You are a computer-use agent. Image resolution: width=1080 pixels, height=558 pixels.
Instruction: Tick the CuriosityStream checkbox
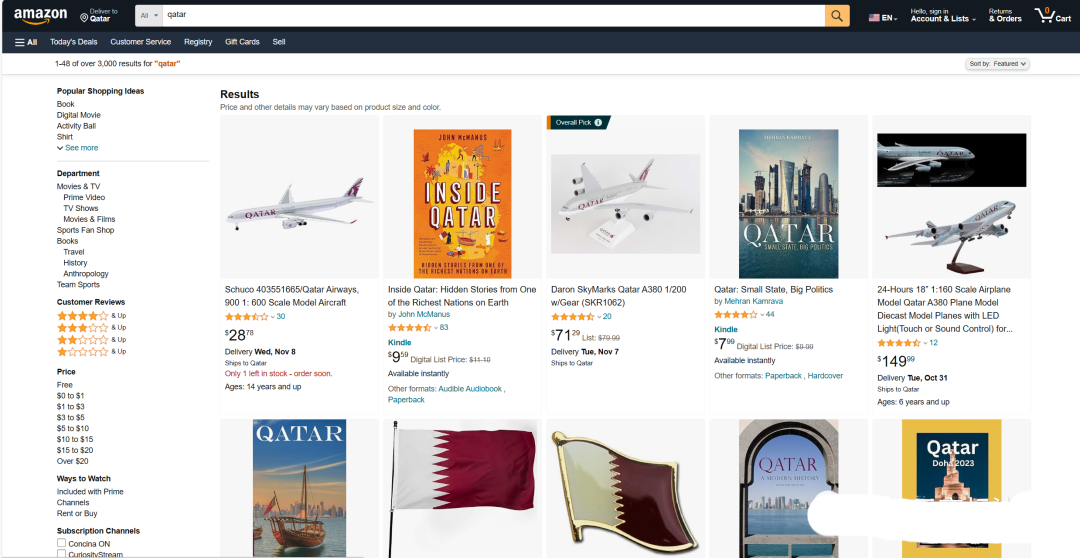[62, 554]
